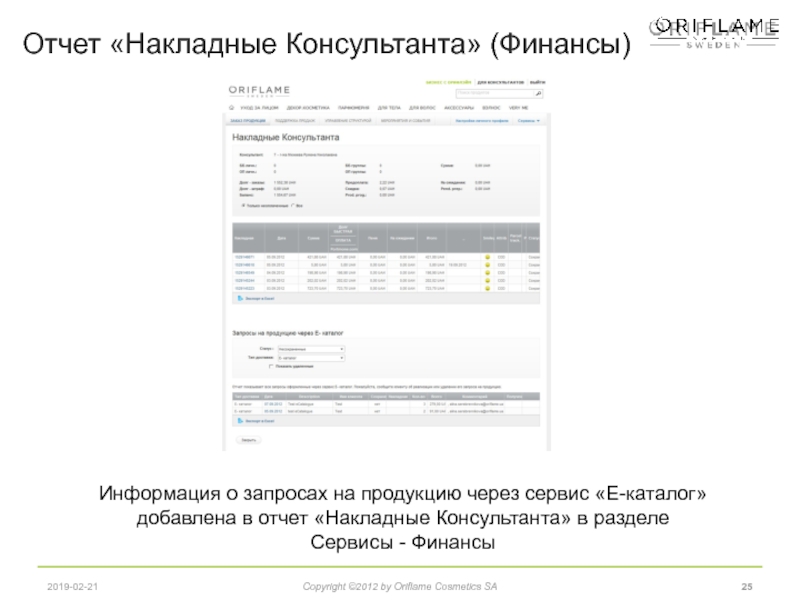Open the invoice number link with sum 421,00
The image size is (800, 600).
(x=244, y=257)
